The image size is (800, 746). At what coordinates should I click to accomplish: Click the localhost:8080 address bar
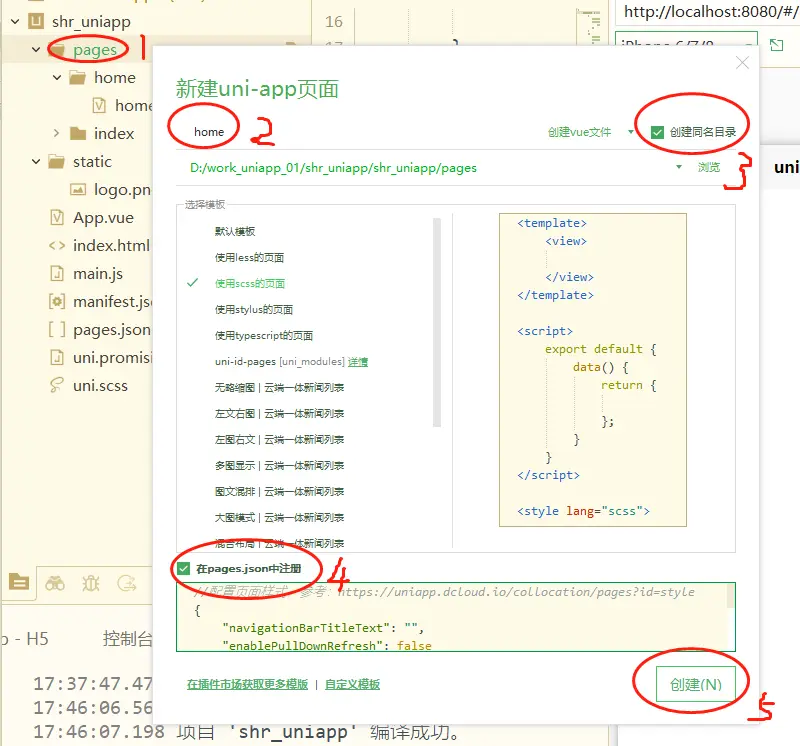click(708, 12)
